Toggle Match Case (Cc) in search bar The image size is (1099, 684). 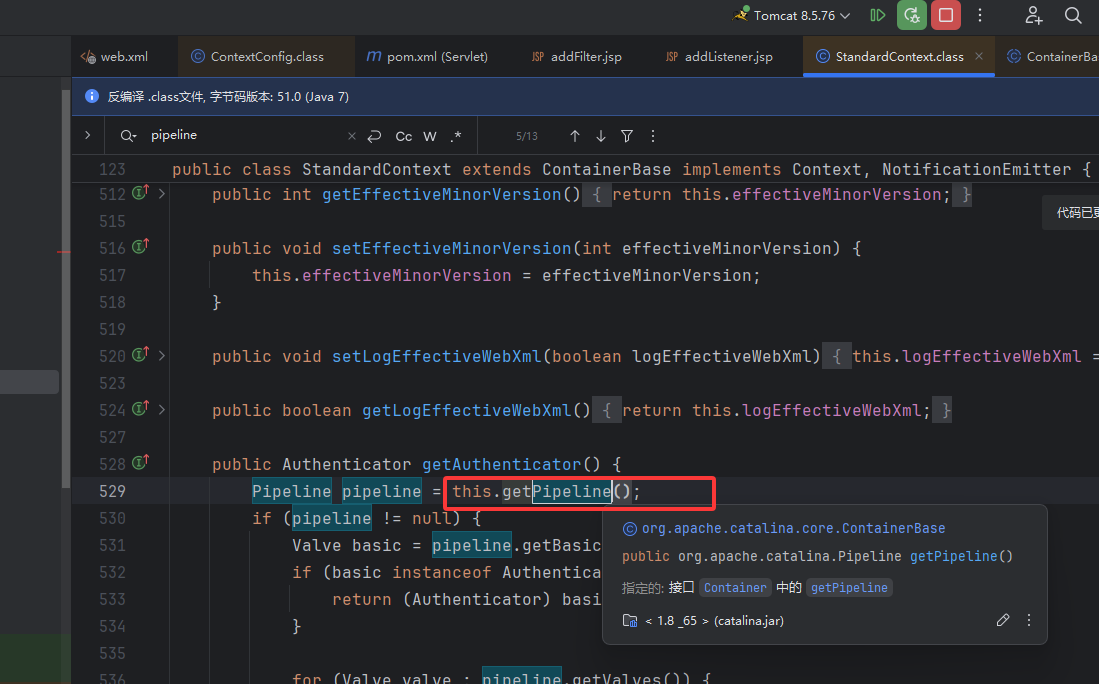(404, 136)
